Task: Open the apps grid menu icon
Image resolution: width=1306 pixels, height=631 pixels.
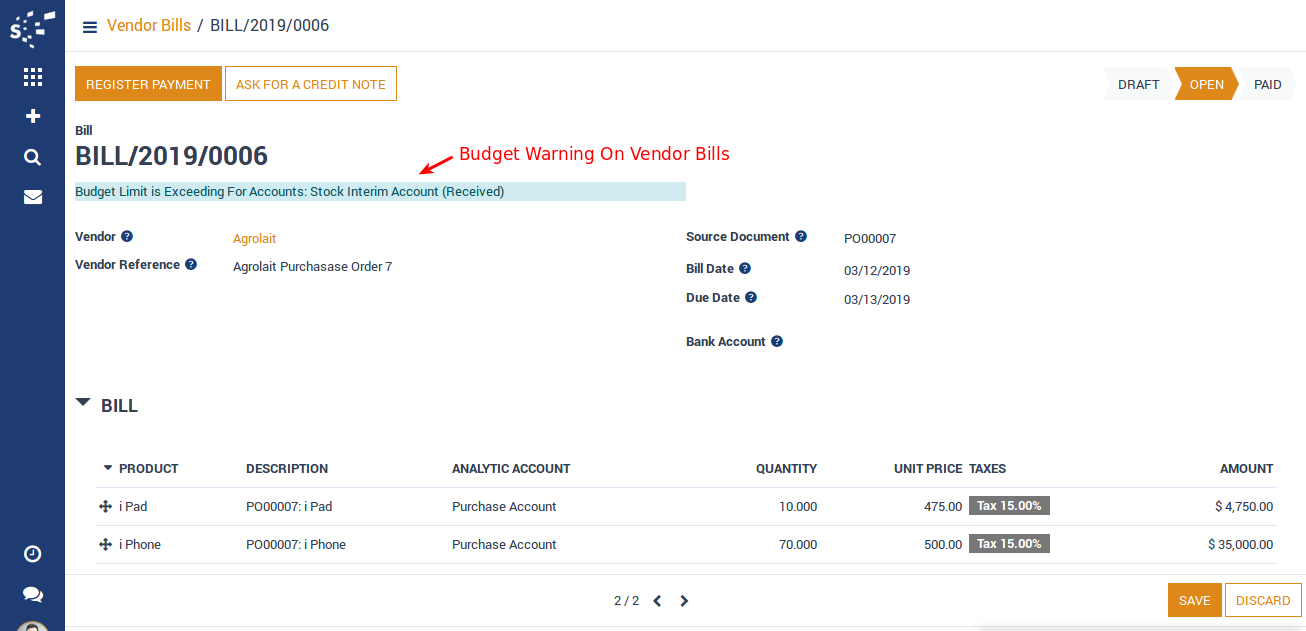Action: tap(32, 77)
